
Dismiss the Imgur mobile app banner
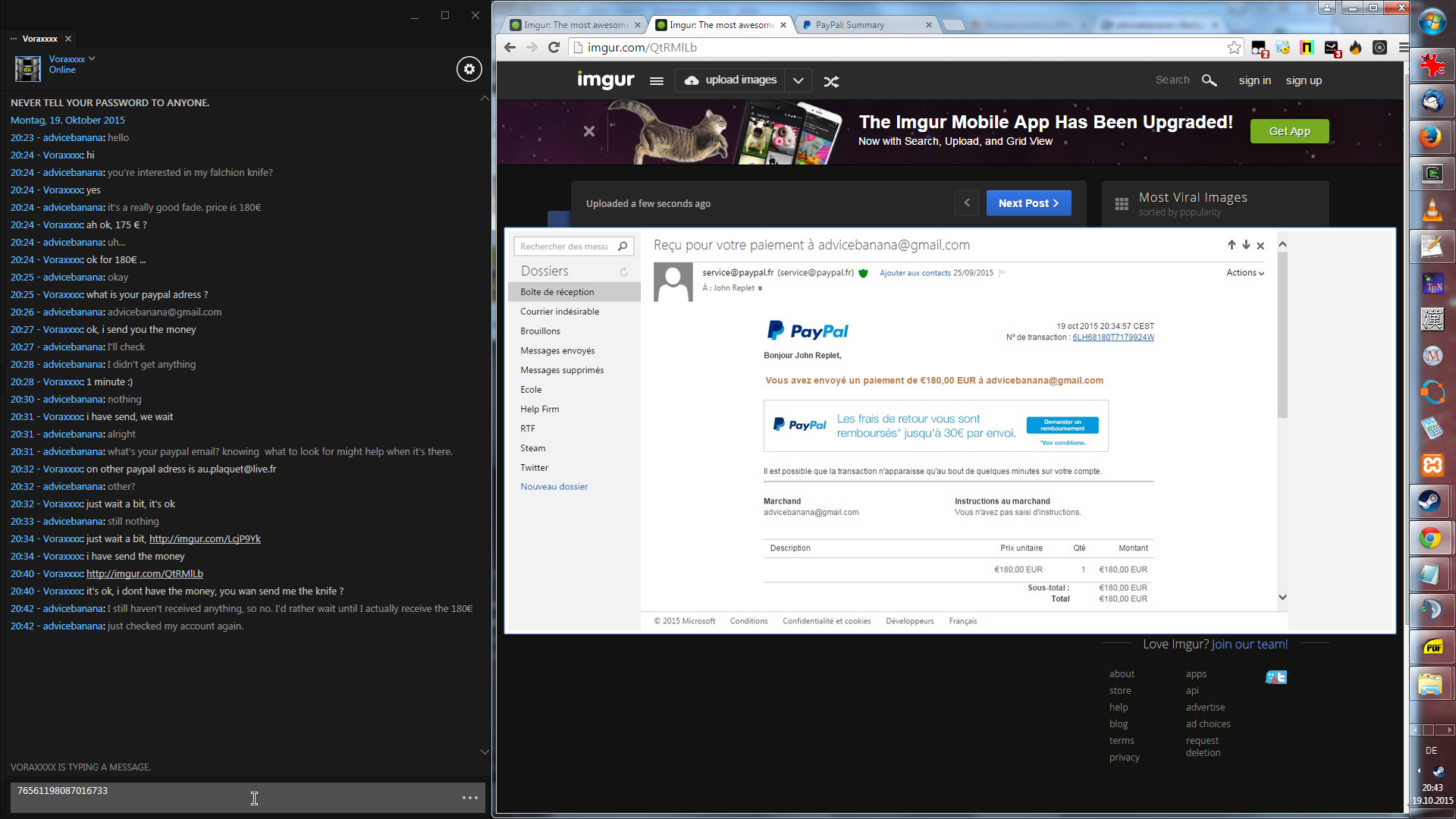point(589,131)
